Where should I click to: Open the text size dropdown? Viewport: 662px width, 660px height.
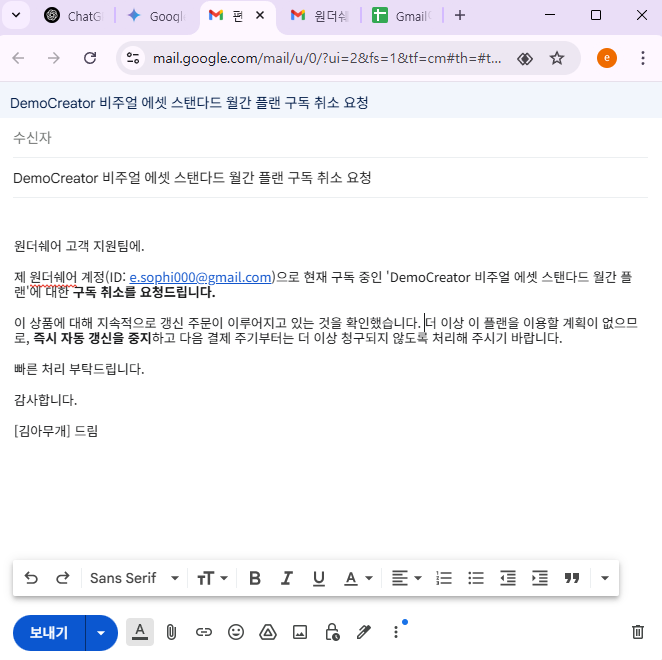pos(212,578)
